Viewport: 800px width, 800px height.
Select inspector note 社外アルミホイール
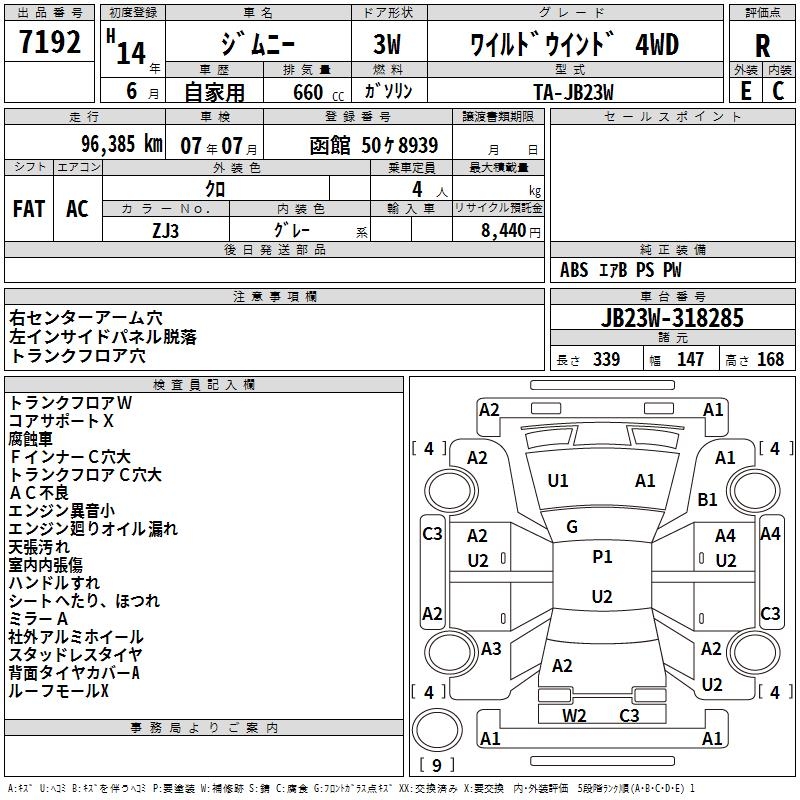76,637
